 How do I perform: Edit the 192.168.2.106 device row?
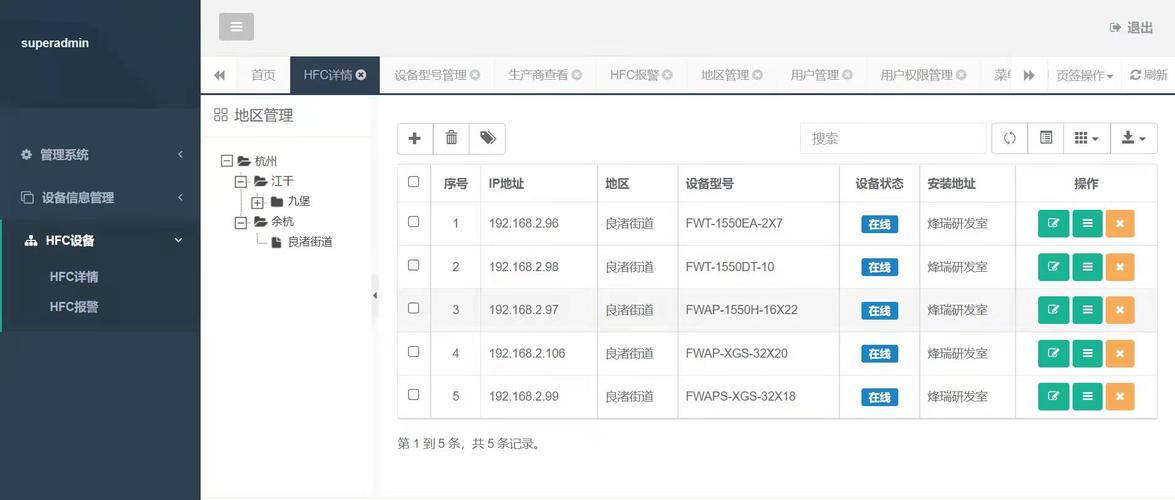click(x=1053, y=353)
